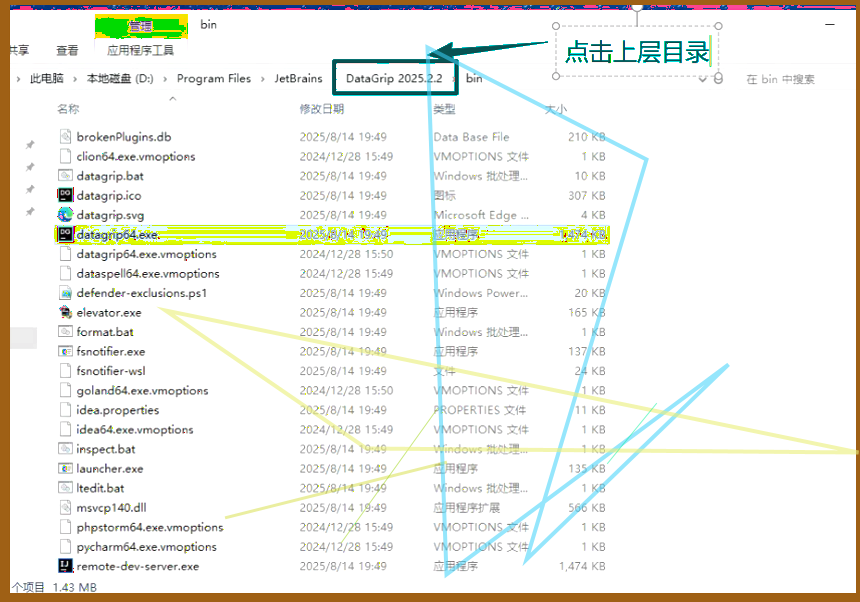The width and height of the screenshot is (860, 602).
Task: Click the defender-exclusions.ps1 script icon
Action: [x=65, y=293]
